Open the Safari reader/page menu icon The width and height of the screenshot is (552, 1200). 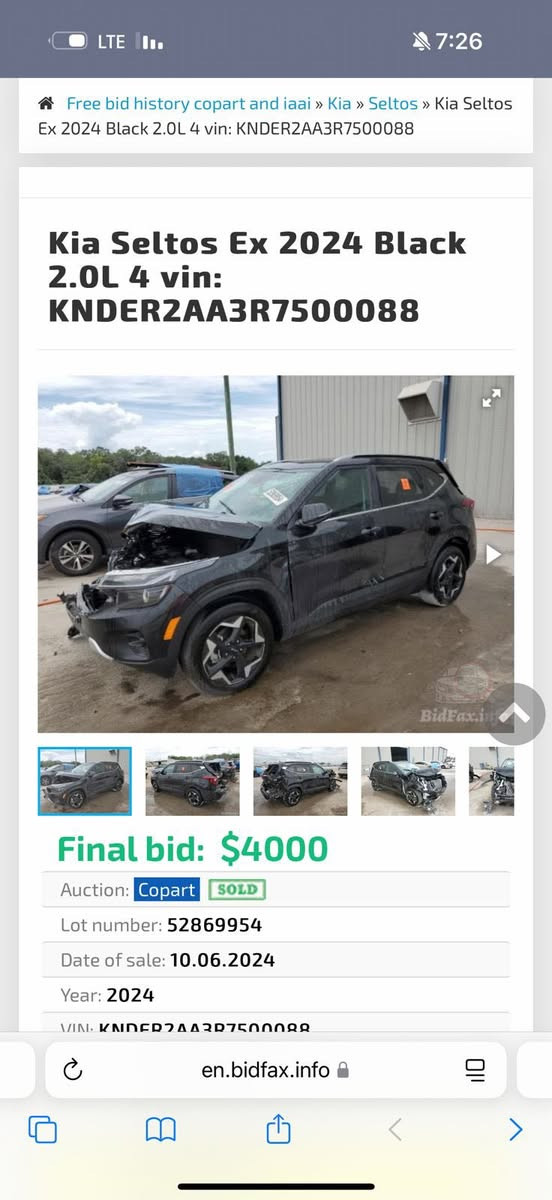tap(475, 1071)
